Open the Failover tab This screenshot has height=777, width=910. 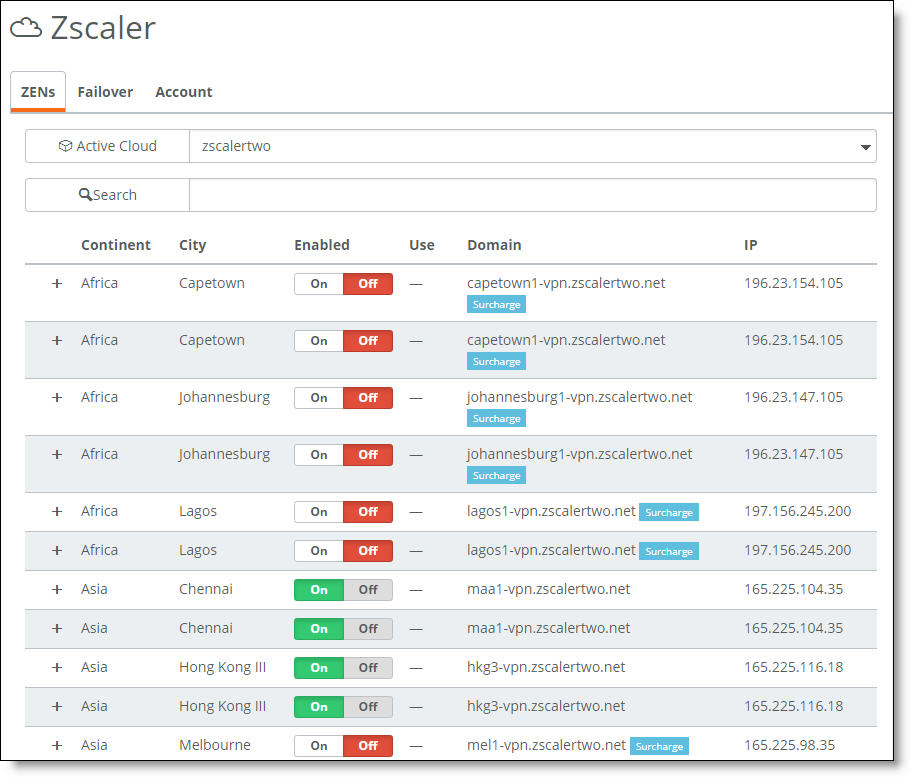(105, 92)
